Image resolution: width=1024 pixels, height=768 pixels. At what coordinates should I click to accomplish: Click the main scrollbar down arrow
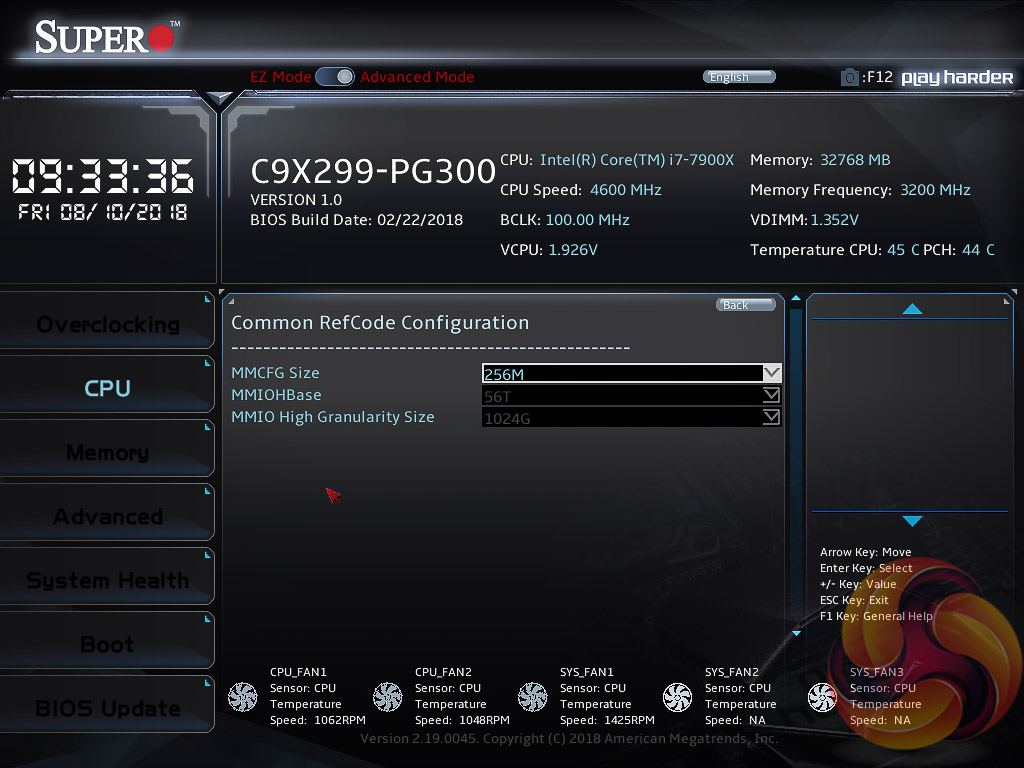[x=795, y=633]
